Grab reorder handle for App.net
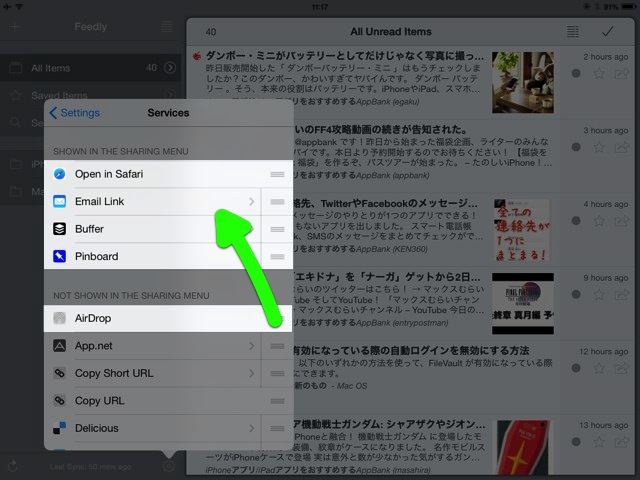 (277, 346)
